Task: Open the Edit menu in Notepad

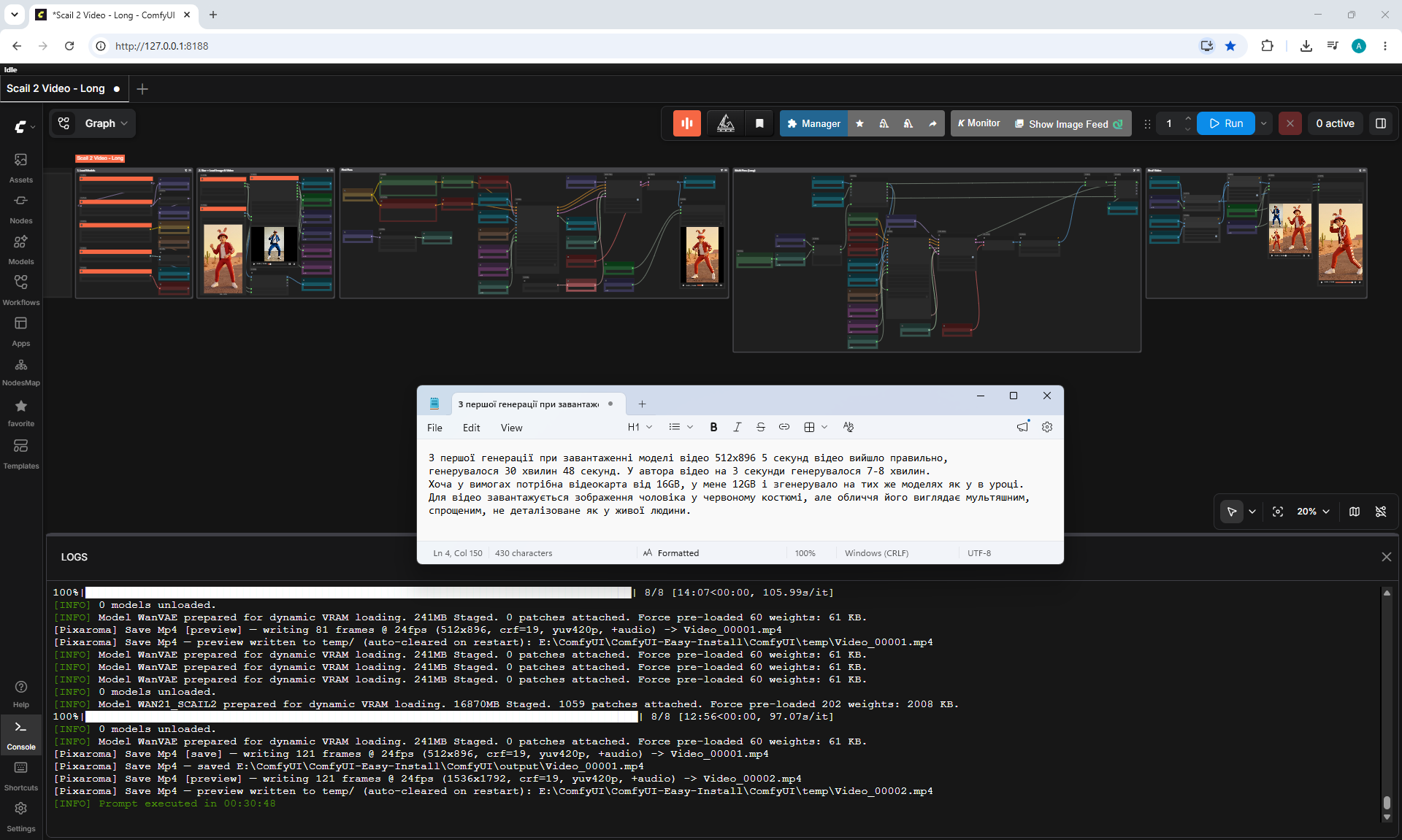Action: point(472,428)
